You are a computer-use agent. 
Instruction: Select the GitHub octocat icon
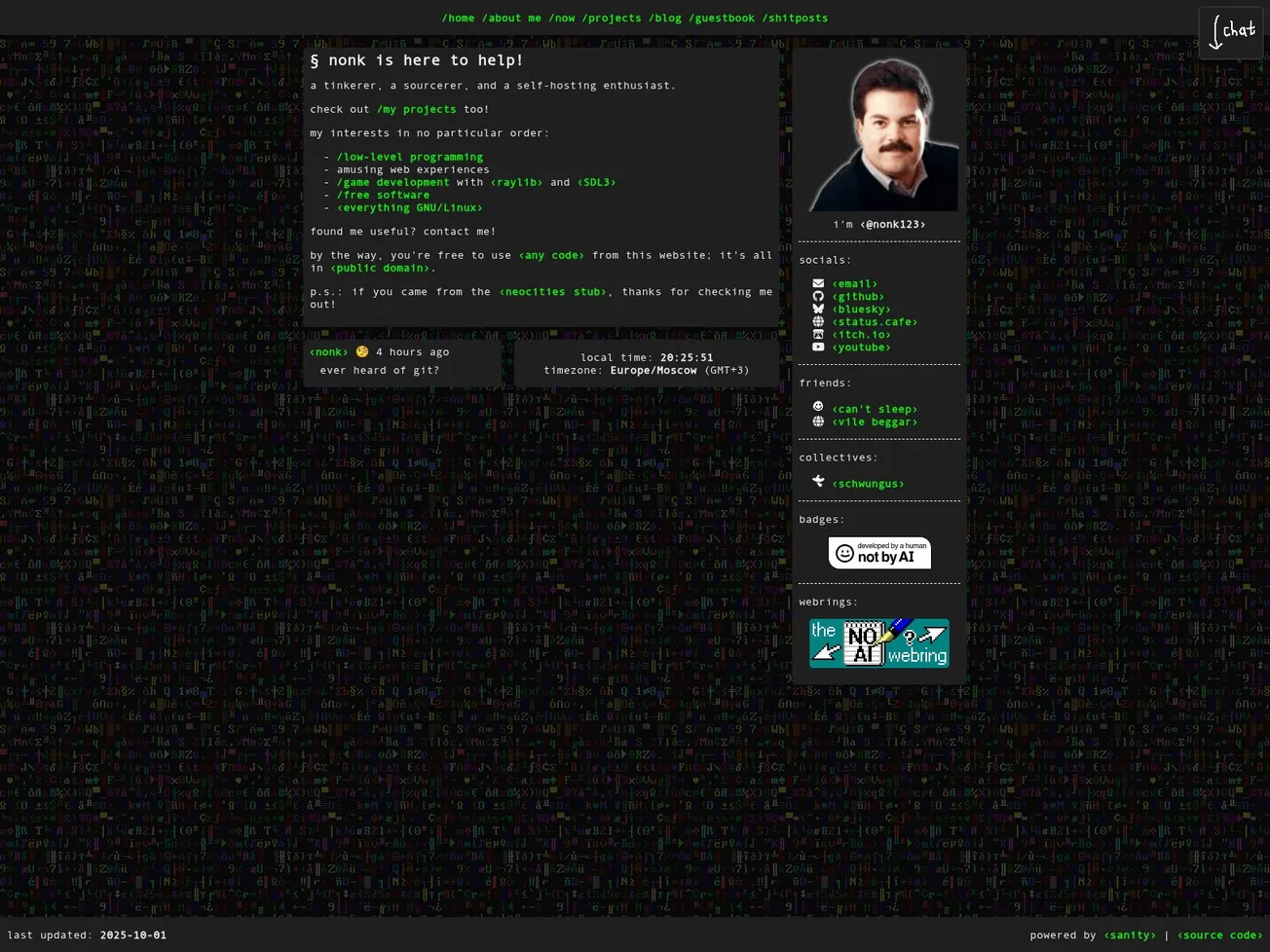tap(818, 296)
